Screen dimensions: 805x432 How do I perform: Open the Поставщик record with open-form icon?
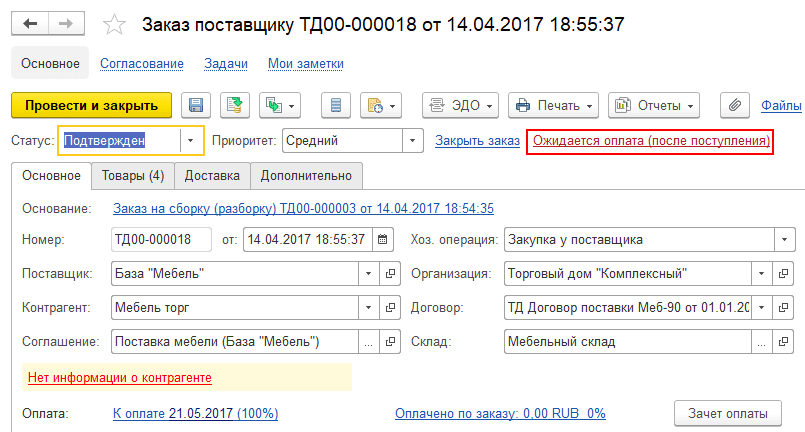pos(390,273)
